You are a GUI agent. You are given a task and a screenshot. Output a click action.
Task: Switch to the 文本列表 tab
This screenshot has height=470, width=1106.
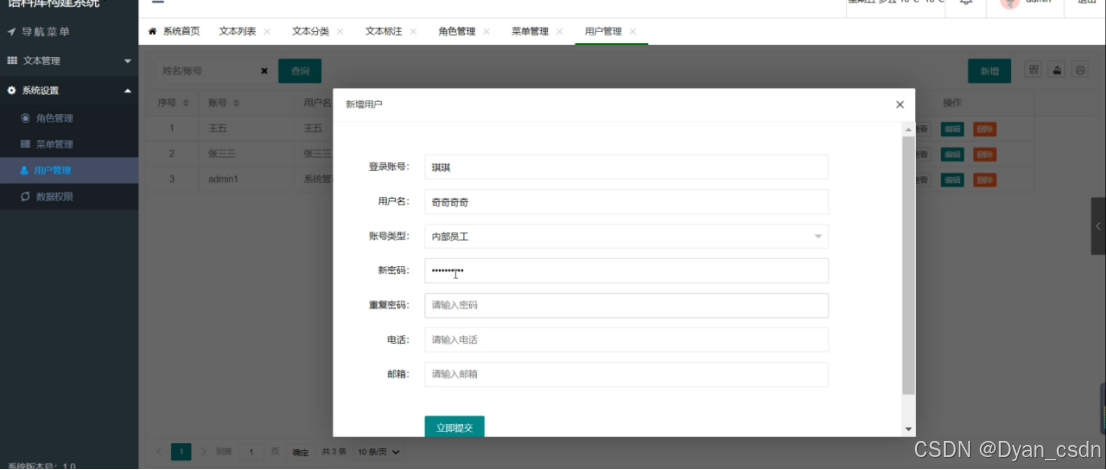[x=238, y=32]
